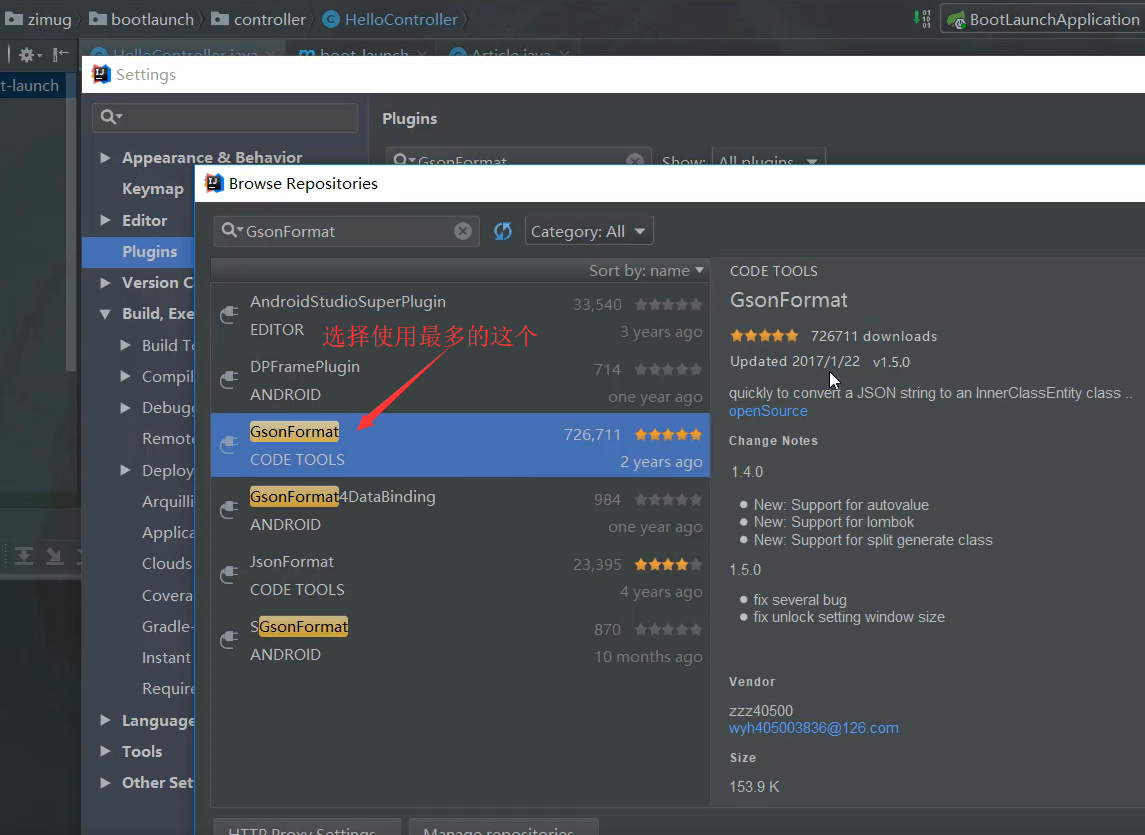Expand the Editor settings node
The width and height of the screenshot is (1145, 835).
click(x=105, y=220)
